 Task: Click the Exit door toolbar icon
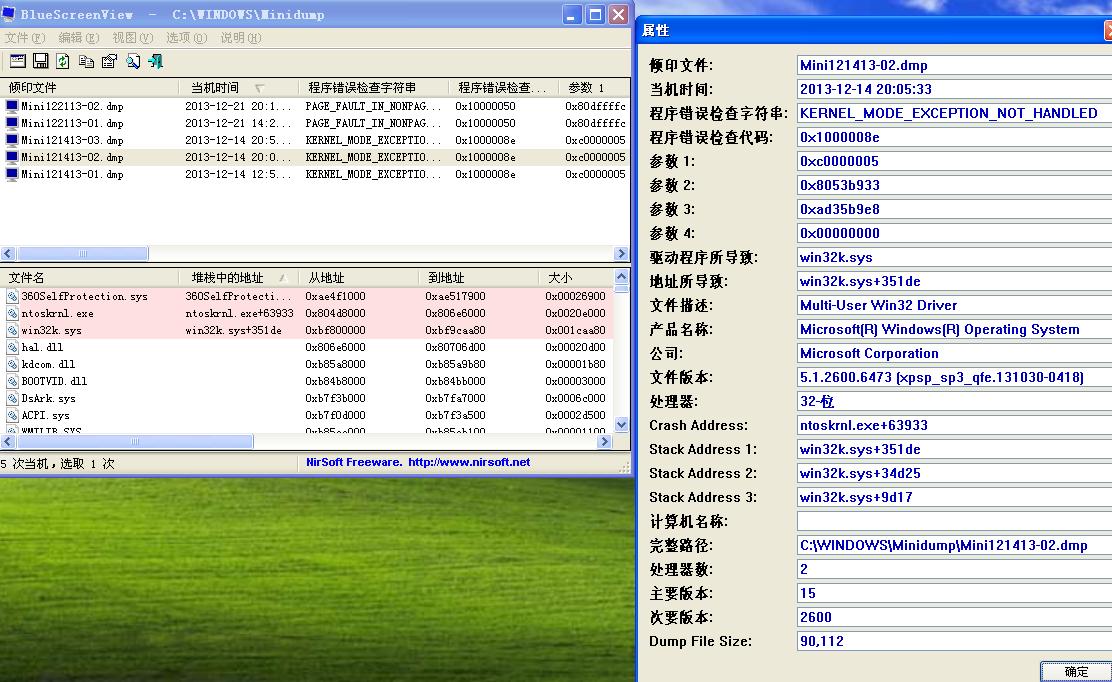(x=155, y=61)
